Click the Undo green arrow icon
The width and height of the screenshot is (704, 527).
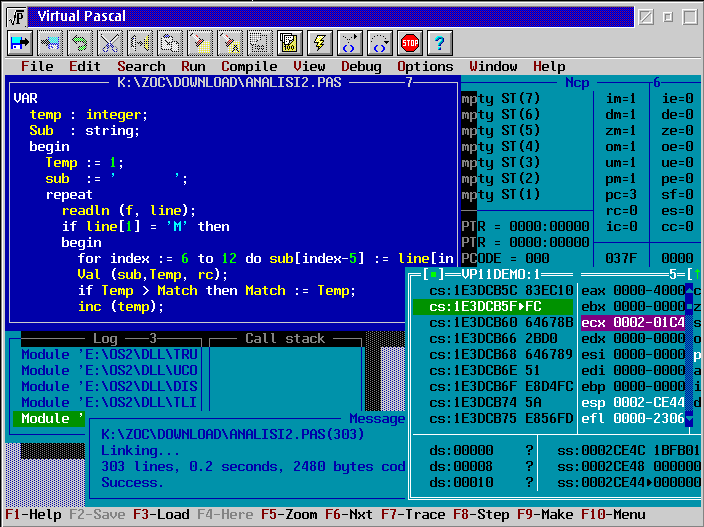pos(80,42)
